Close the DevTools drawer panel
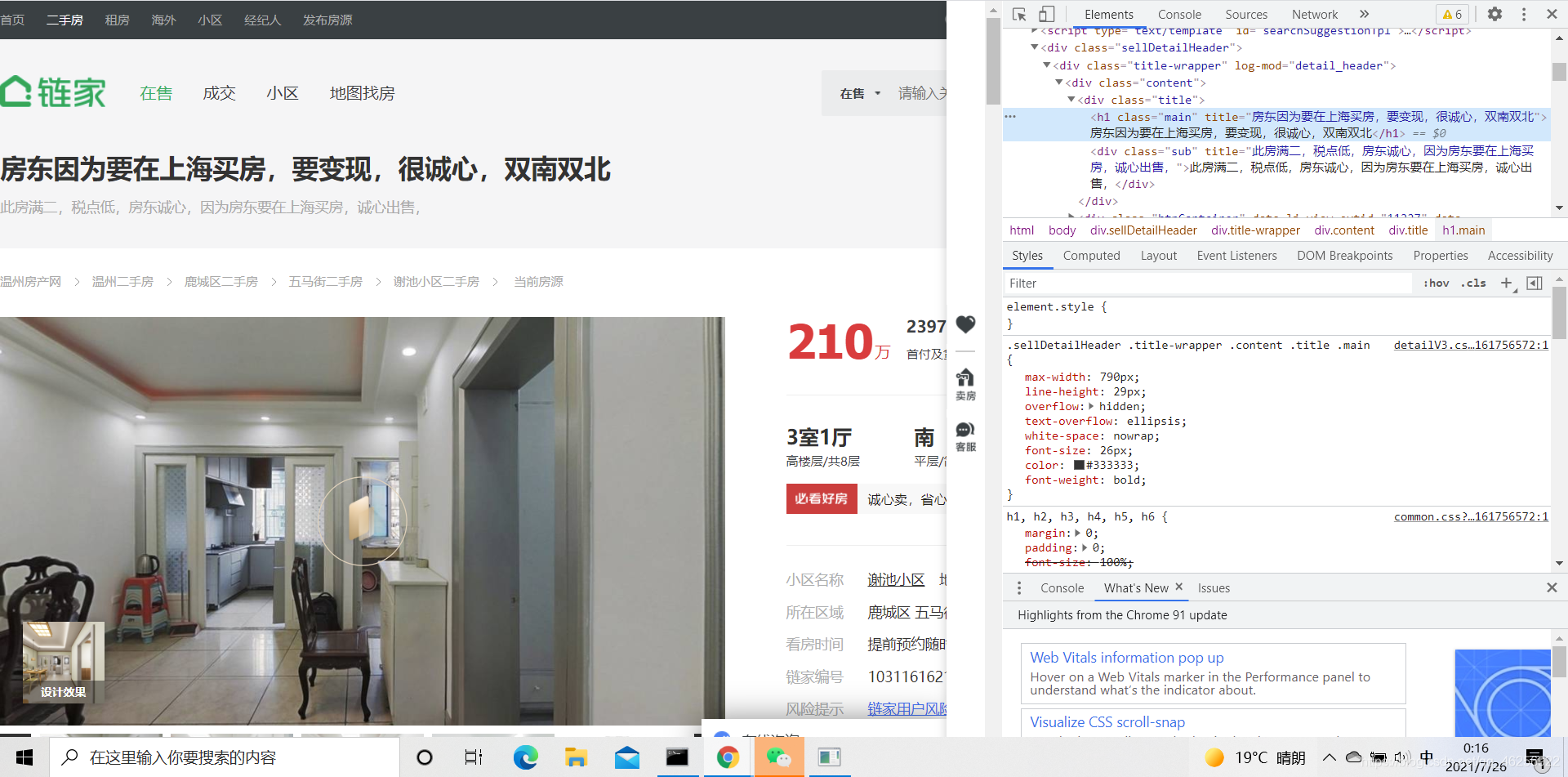Viewport: 1568px width, 777px height. (x=1552, y=587)
